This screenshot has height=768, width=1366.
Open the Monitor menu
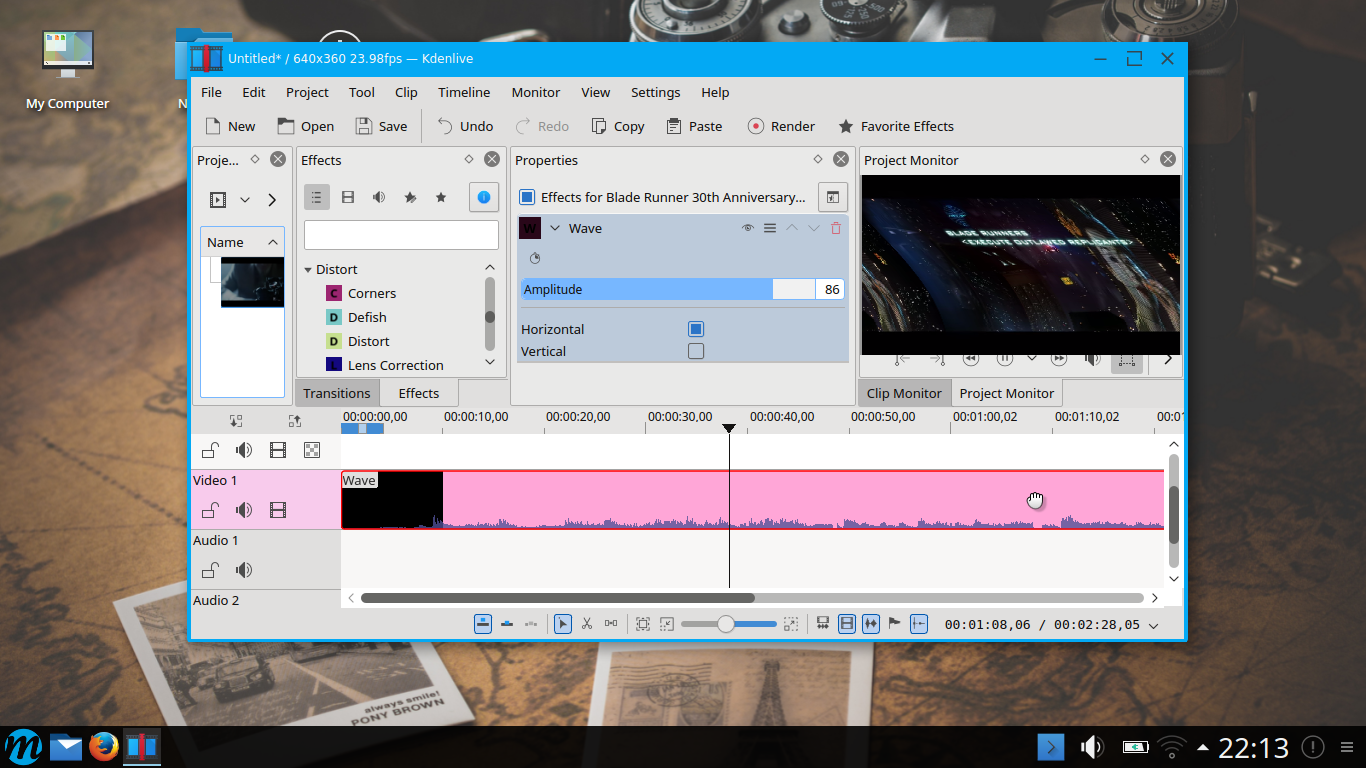pos(536,92)
